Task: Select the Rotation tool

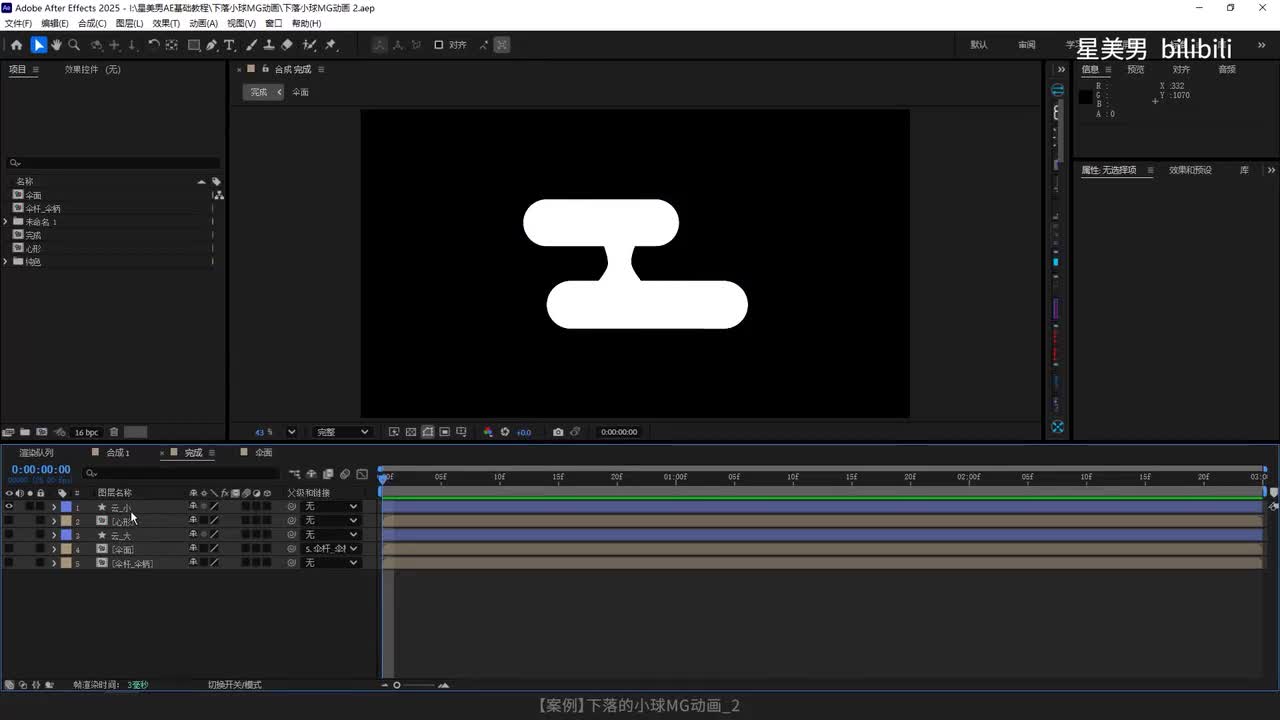Action: point(153,45)
